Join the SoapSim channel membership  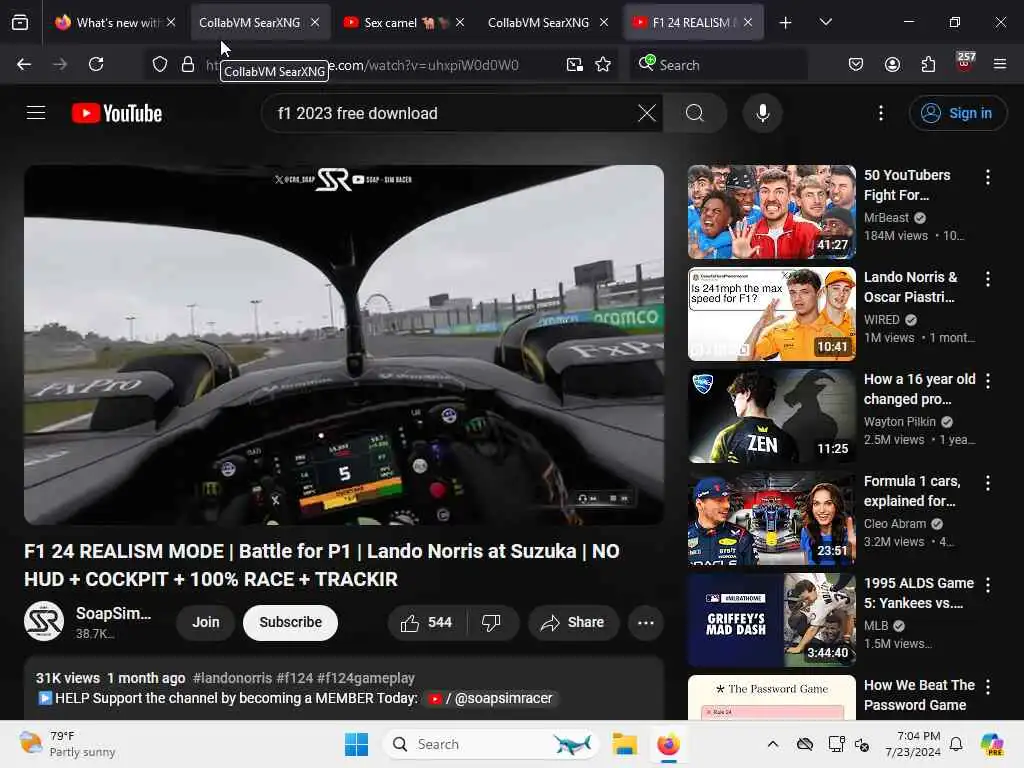point(205,622)
